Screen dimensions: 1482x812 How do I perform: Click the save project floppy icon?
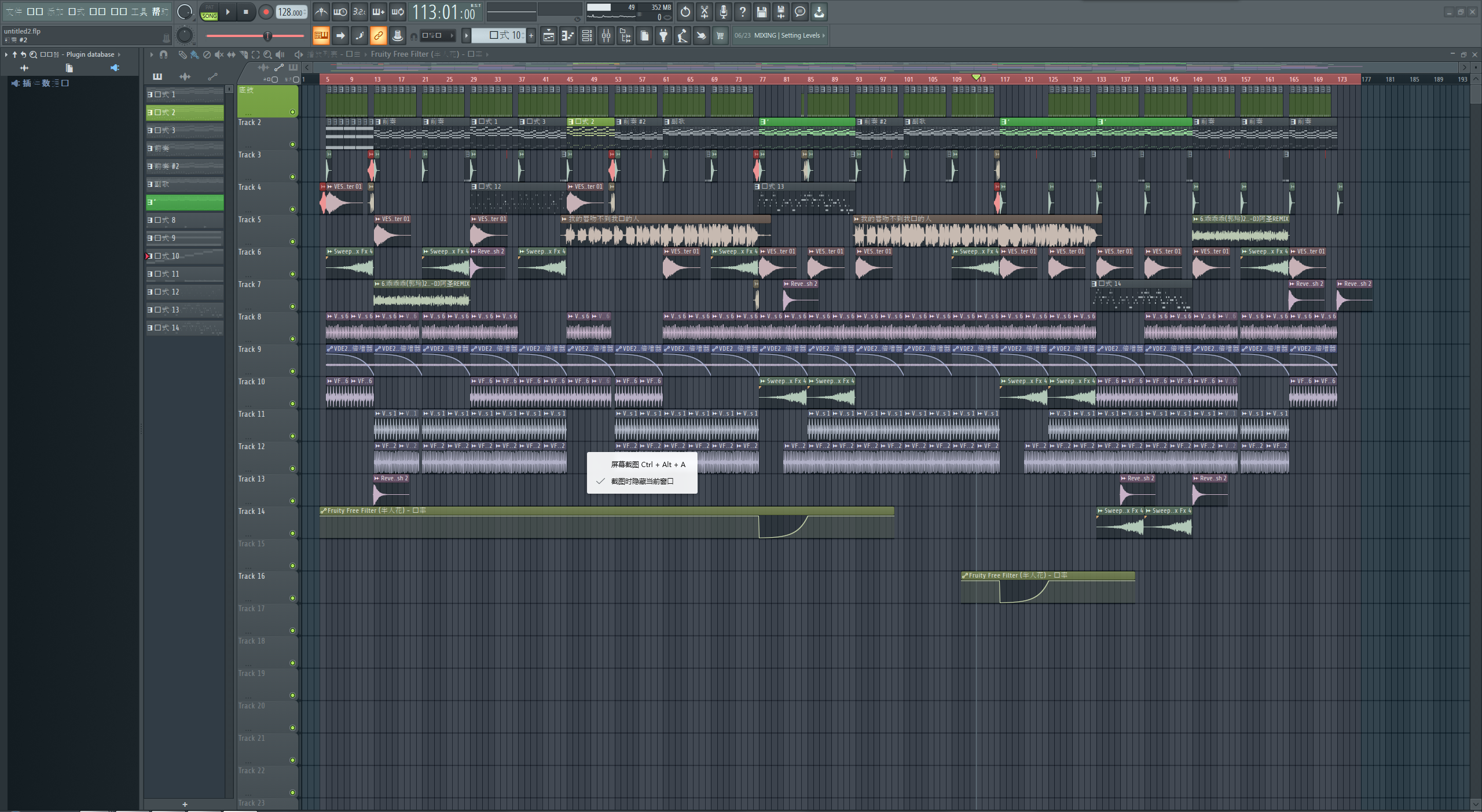pos(762,12)
